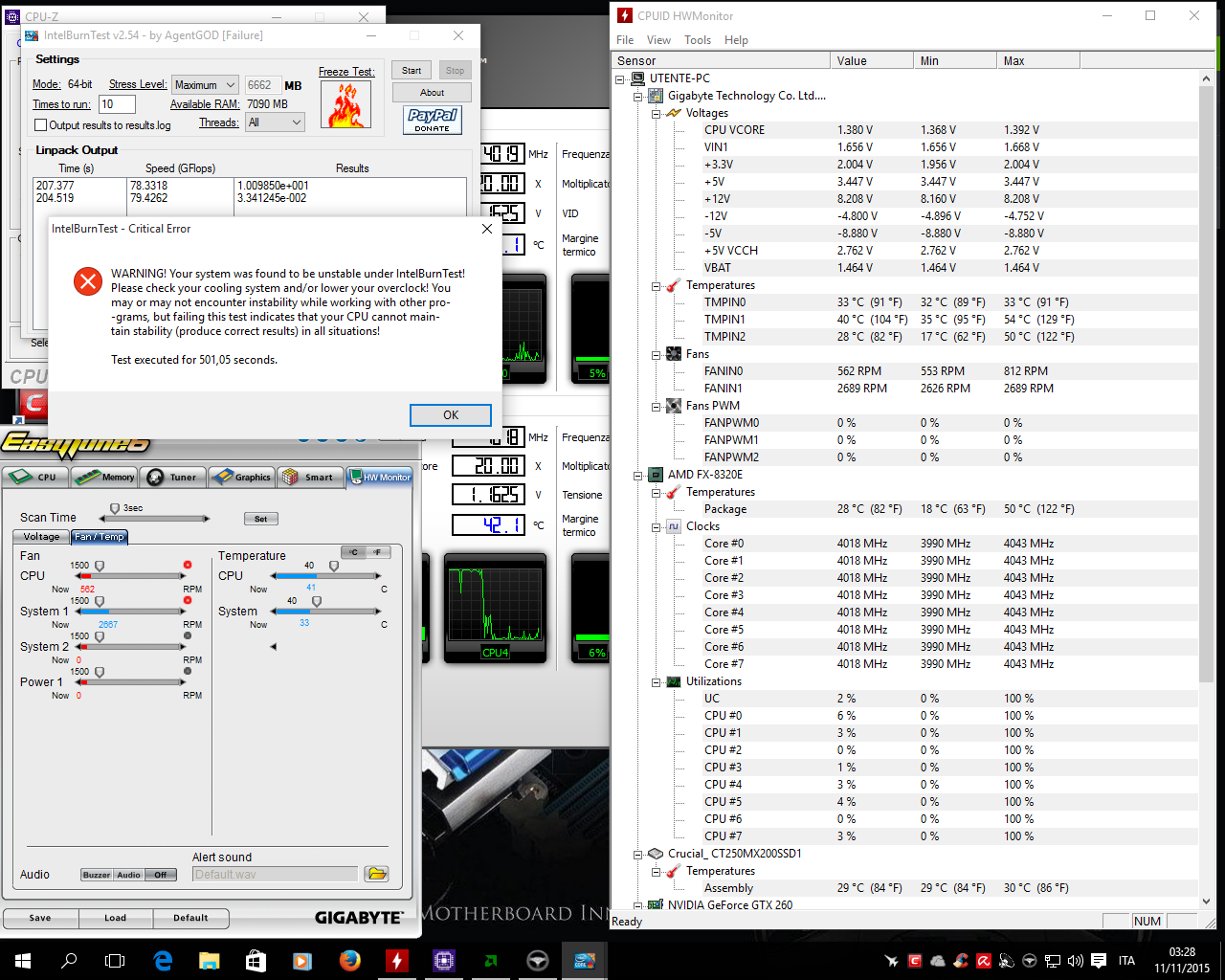Toggle System 1 fan alert indicator

click(x=188, y=600)
